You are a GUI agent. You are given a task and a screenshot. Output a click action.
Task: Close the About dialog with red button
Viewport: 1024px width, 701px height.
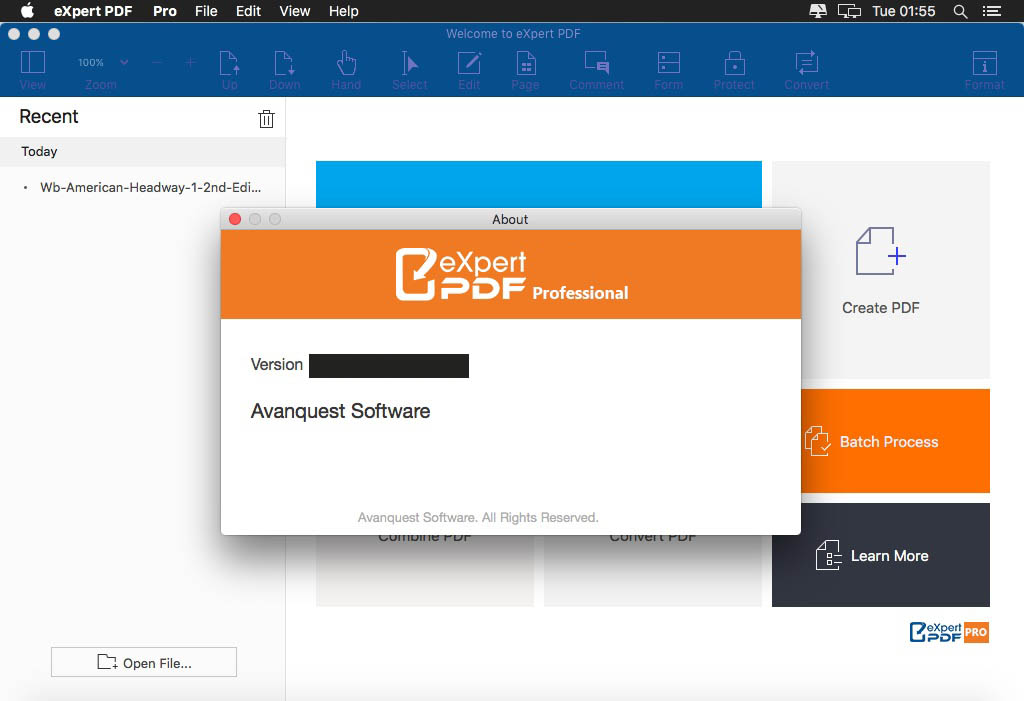tap(235, 219)
